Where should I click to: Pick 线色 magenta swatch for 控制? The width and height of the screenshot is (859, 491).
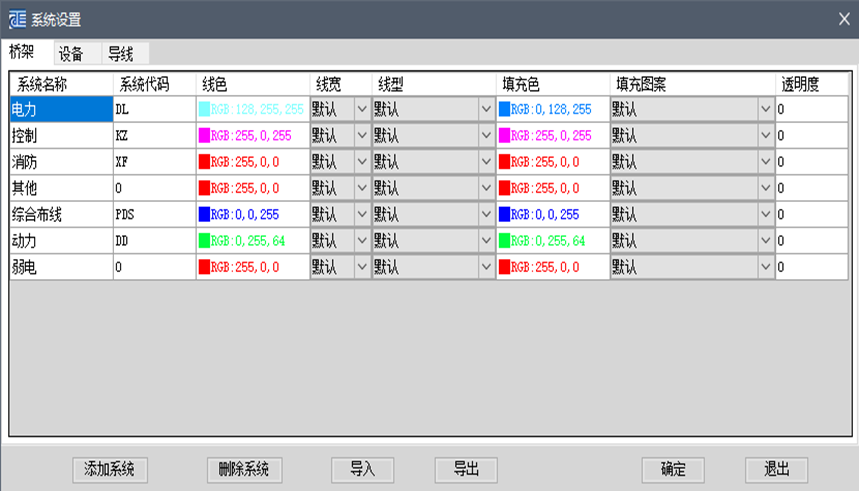tap(204, 135)
